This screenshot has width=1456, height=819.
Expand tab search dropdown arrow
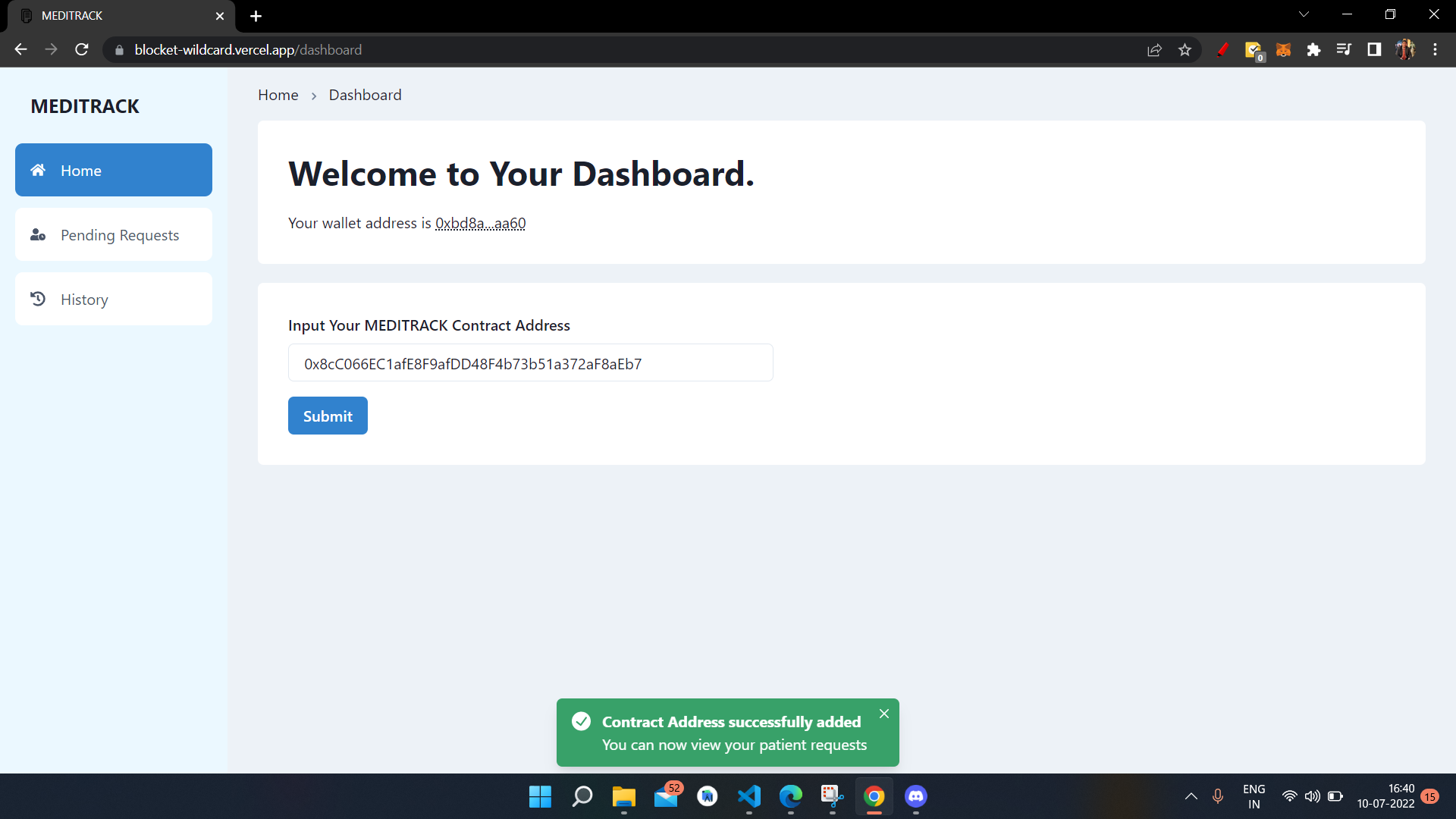[1304, 14]
